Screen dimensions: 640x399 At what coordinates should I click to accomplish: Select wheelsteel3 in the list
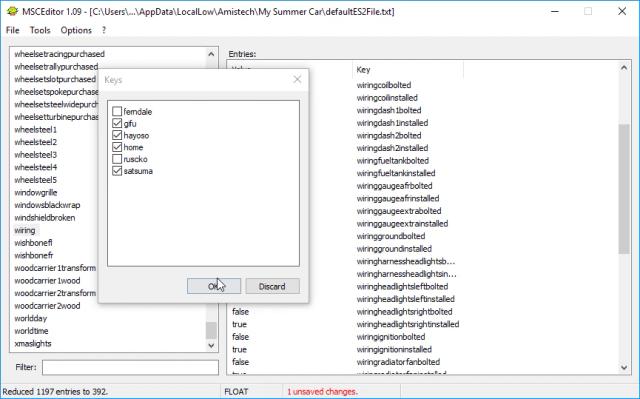(36, 155)
